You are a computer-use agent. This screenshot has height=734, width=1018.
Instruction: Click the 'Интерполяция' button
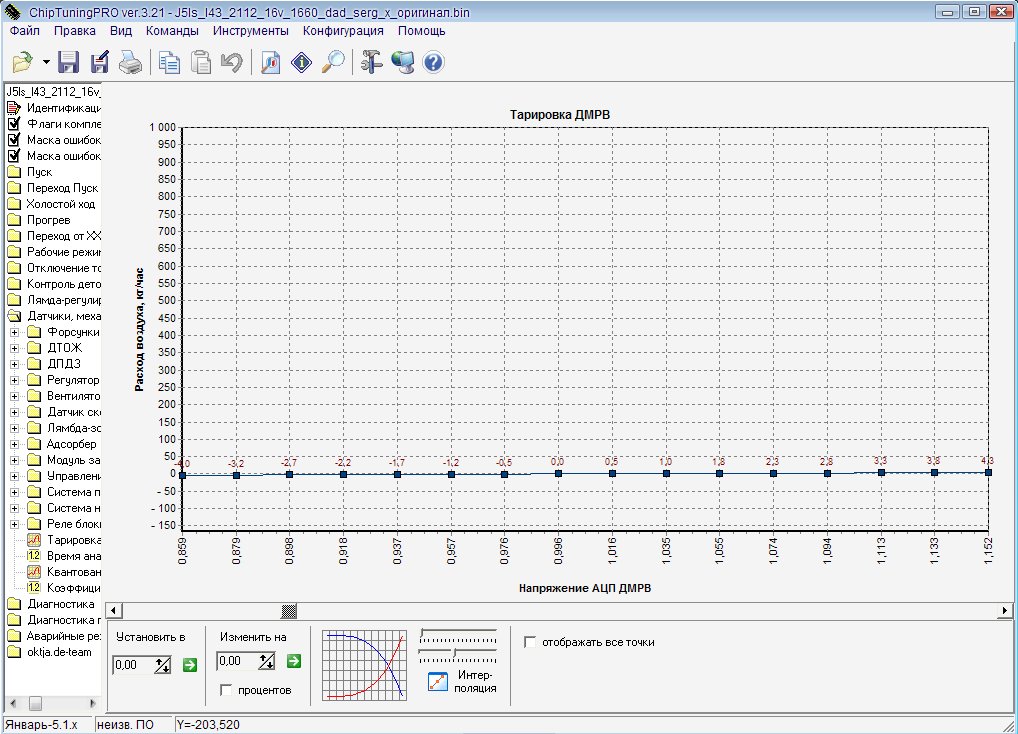437,682
